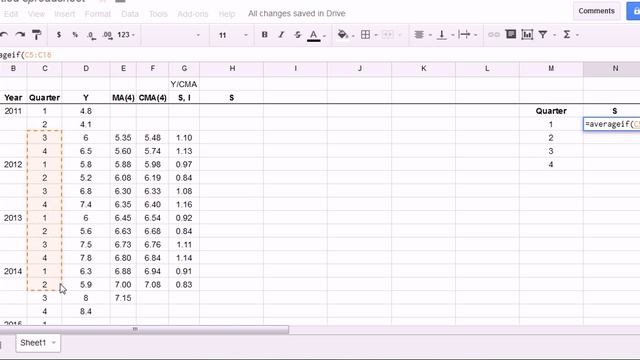Toggle strikethrough formatting
Viewport: 640px width, 360px height.
pyautogui.click(x=298, y=35)
